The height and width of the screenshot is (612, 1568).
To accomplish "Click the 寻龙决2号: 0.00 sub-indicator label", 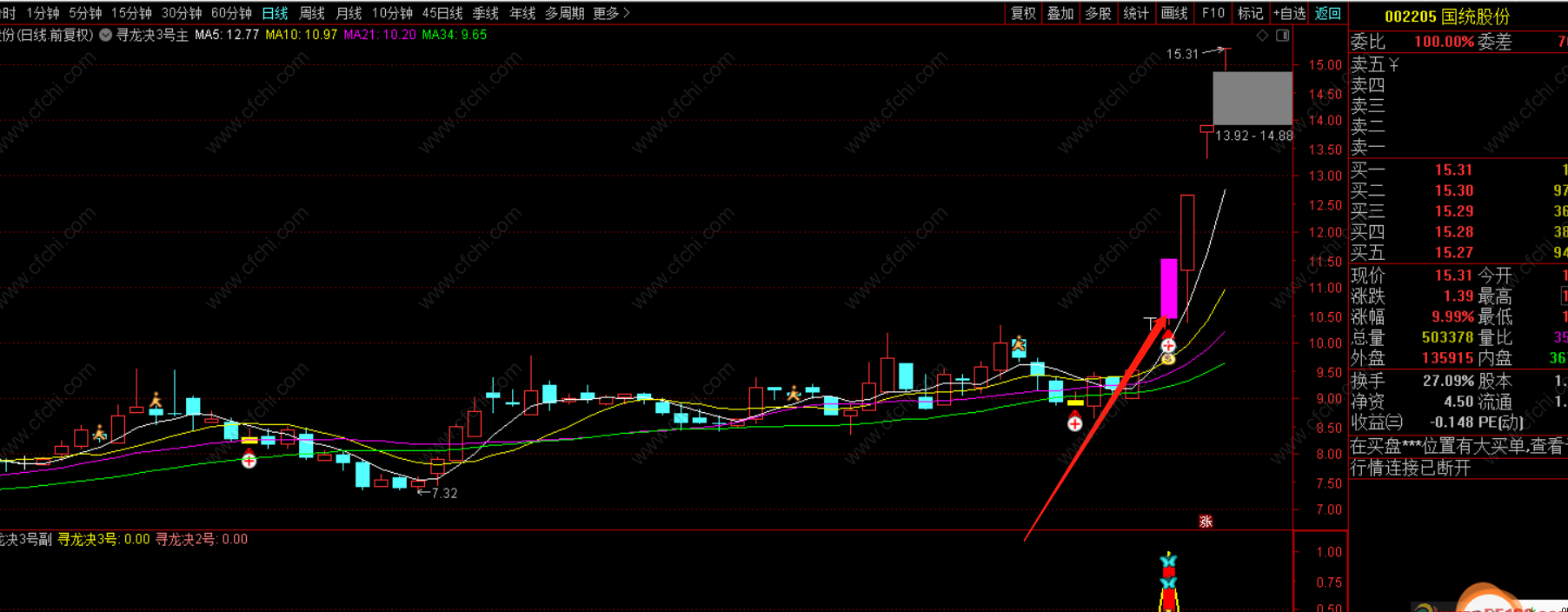I will point(202,539).
